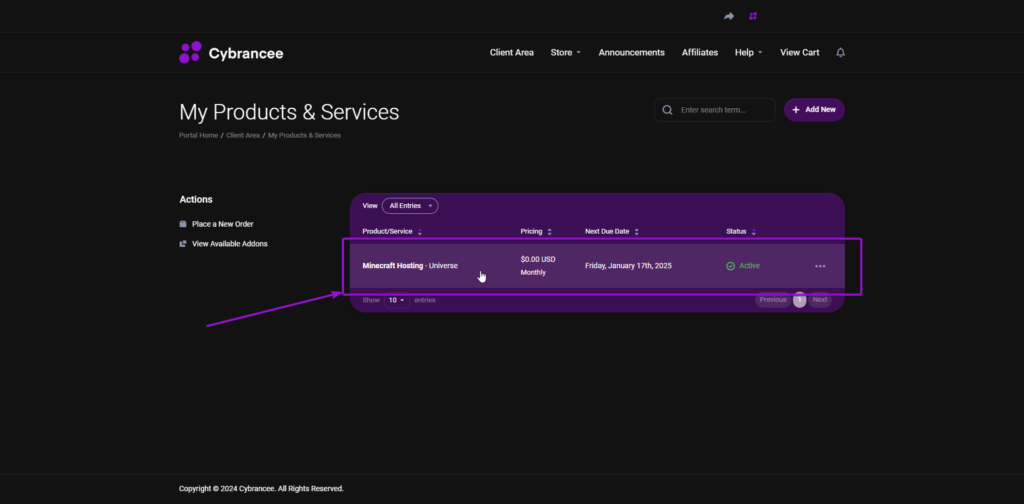Click the Next pagination button
The image size is (1024, 504).
[x=820, y=300]
